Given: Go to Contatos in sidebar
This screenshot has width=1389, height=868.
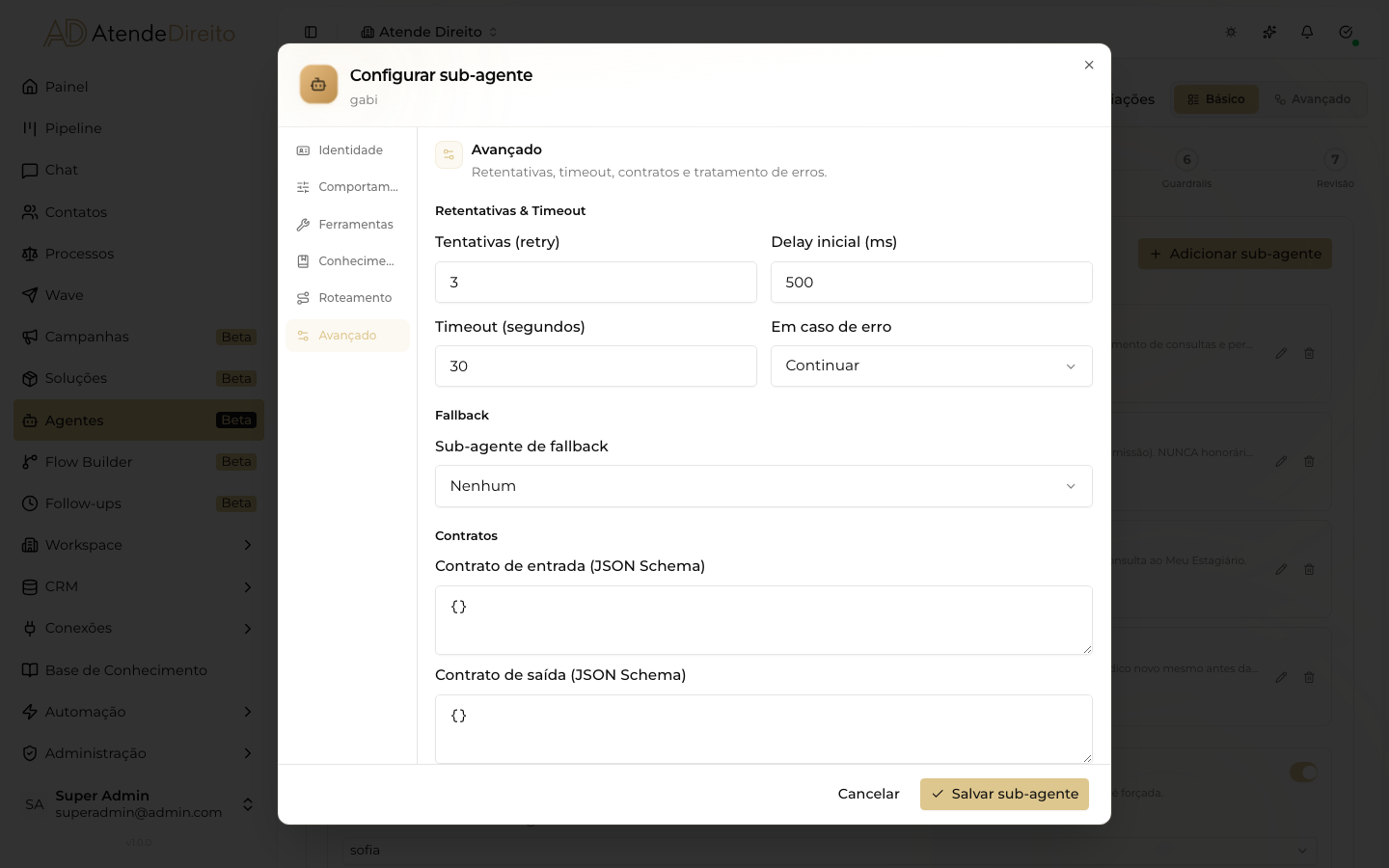Looking at the screenshot, I should (x=138, y=212).
